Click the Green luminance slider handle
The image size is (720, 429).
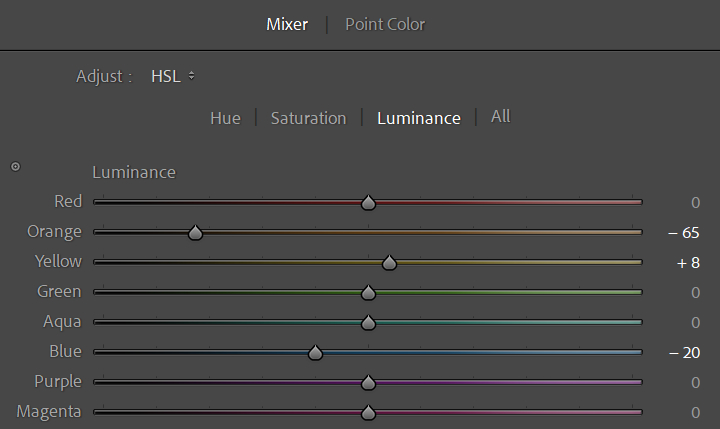[368, 292]
